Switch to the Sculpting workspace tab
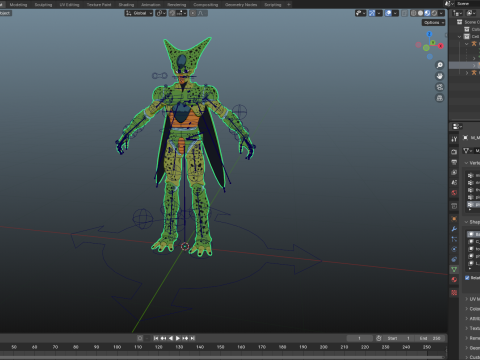The height and width of the screenshot is (360, 480). click(43, 5)
